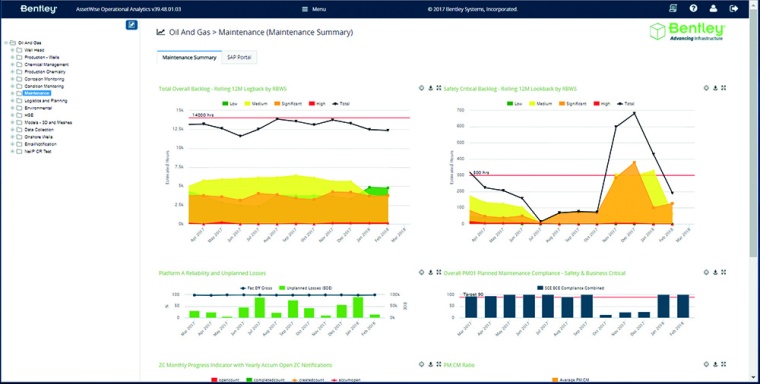This screenshot has height=384, width=760.
Task: Select the Maintenance Summary tab
Action: tap(189, 57)
